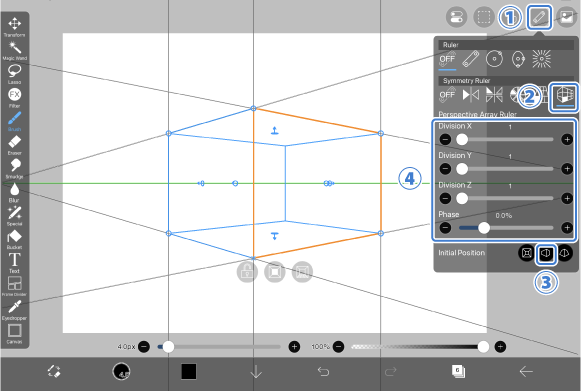
Task: Select the vertical mirror symmetry ruler
Action: click(x=471, y=95)
